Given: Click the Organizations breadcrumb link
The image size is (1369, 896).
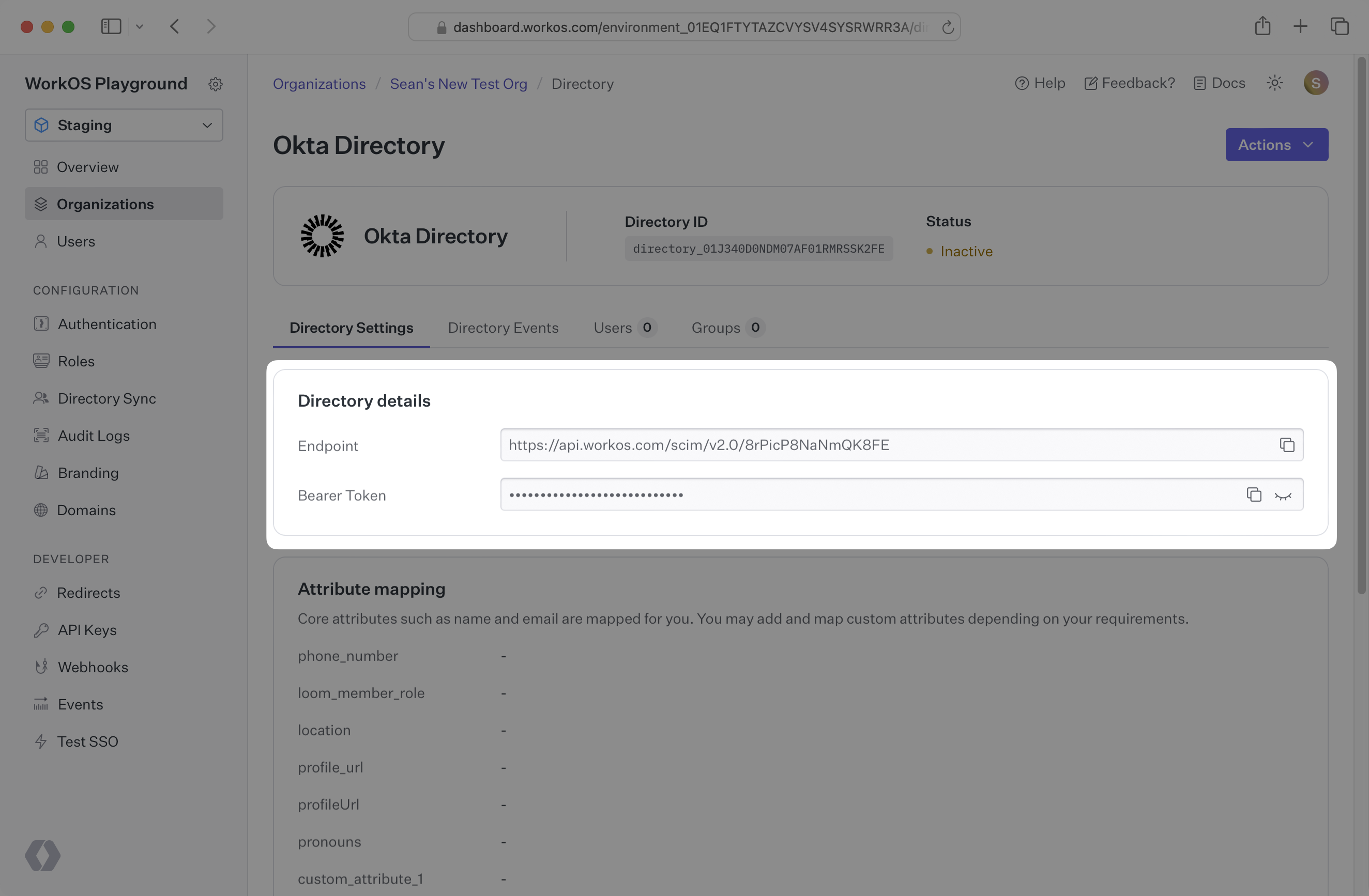Looking at the screenshot, I should [320, 83].
